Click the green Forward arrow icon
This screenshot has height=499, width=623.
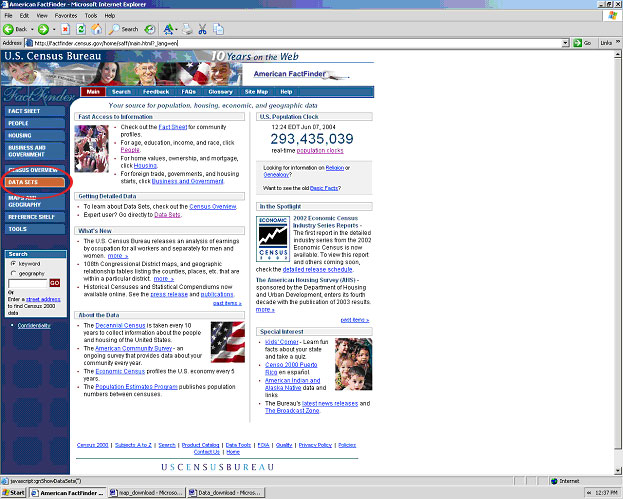tap(43, 29)
